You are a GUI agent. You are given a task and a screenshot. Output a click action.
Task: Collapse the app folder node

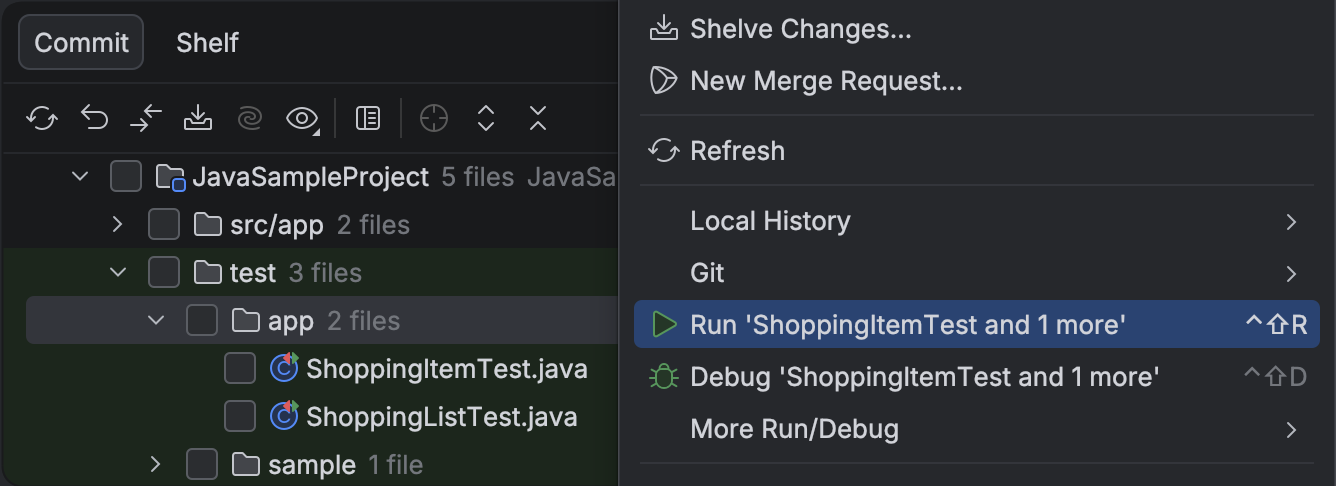pos(156,321)
